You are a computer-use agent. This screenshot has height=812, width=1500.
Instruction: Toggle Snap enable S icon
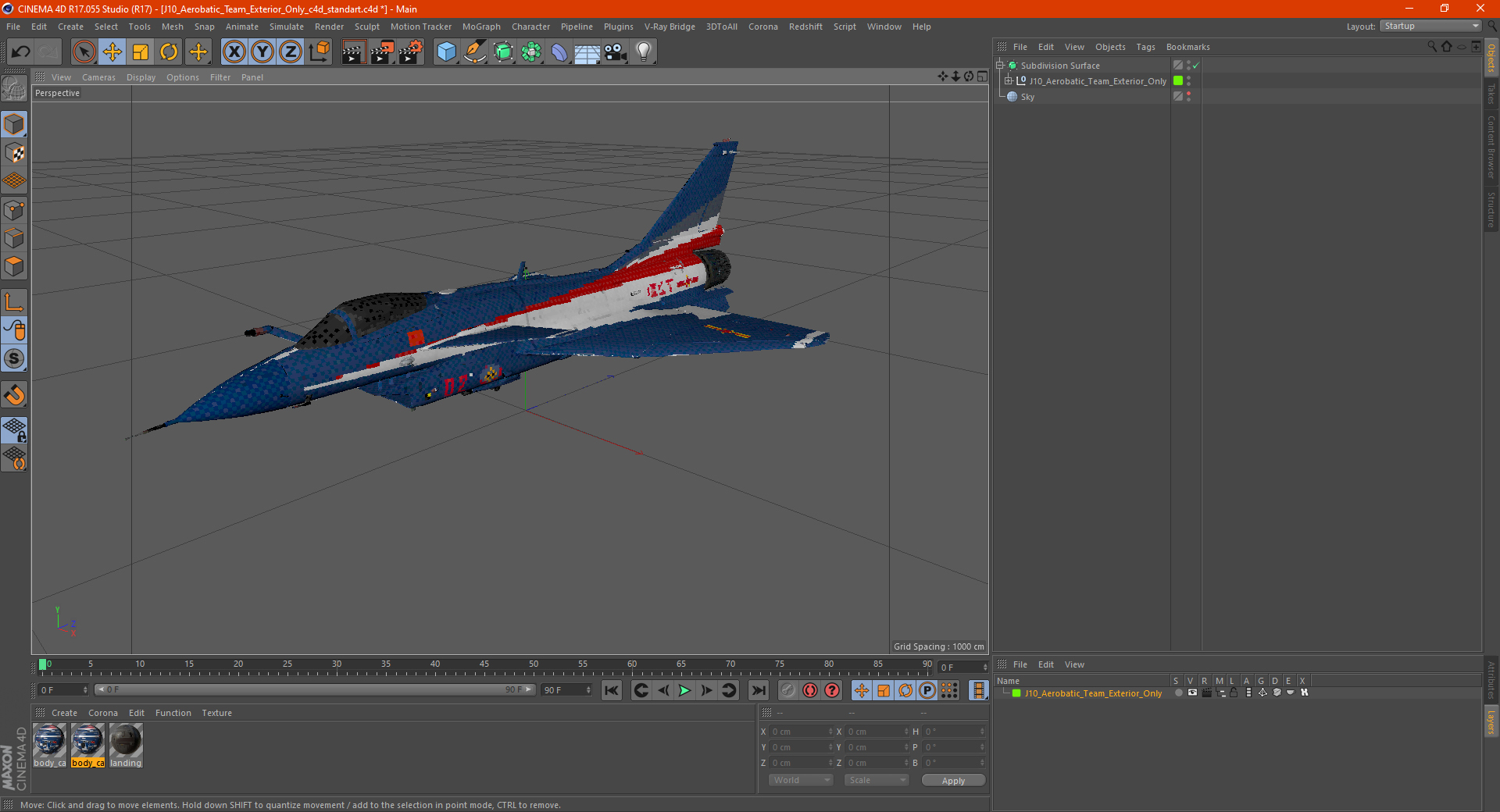15,359
